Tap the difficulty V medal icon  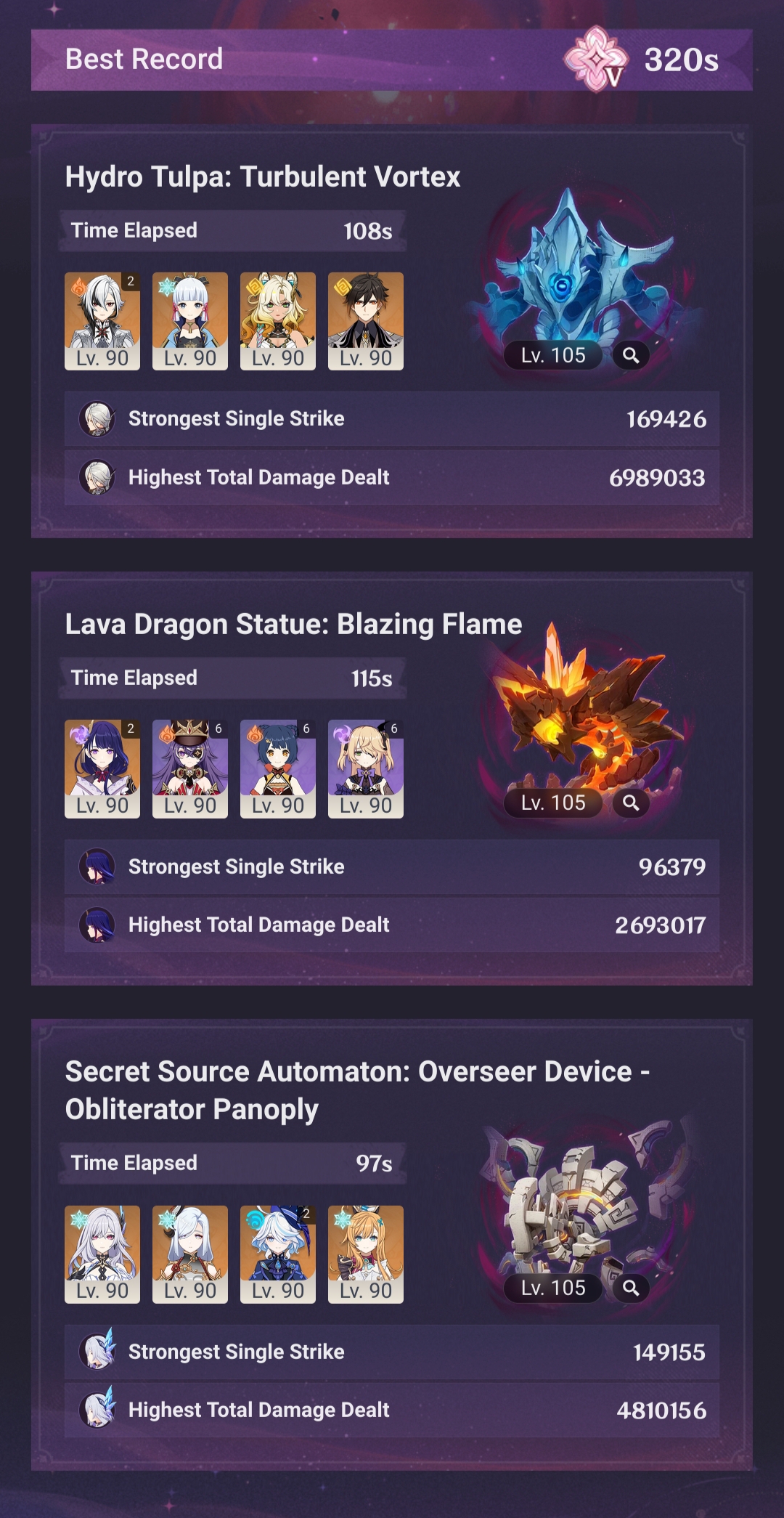596,59
